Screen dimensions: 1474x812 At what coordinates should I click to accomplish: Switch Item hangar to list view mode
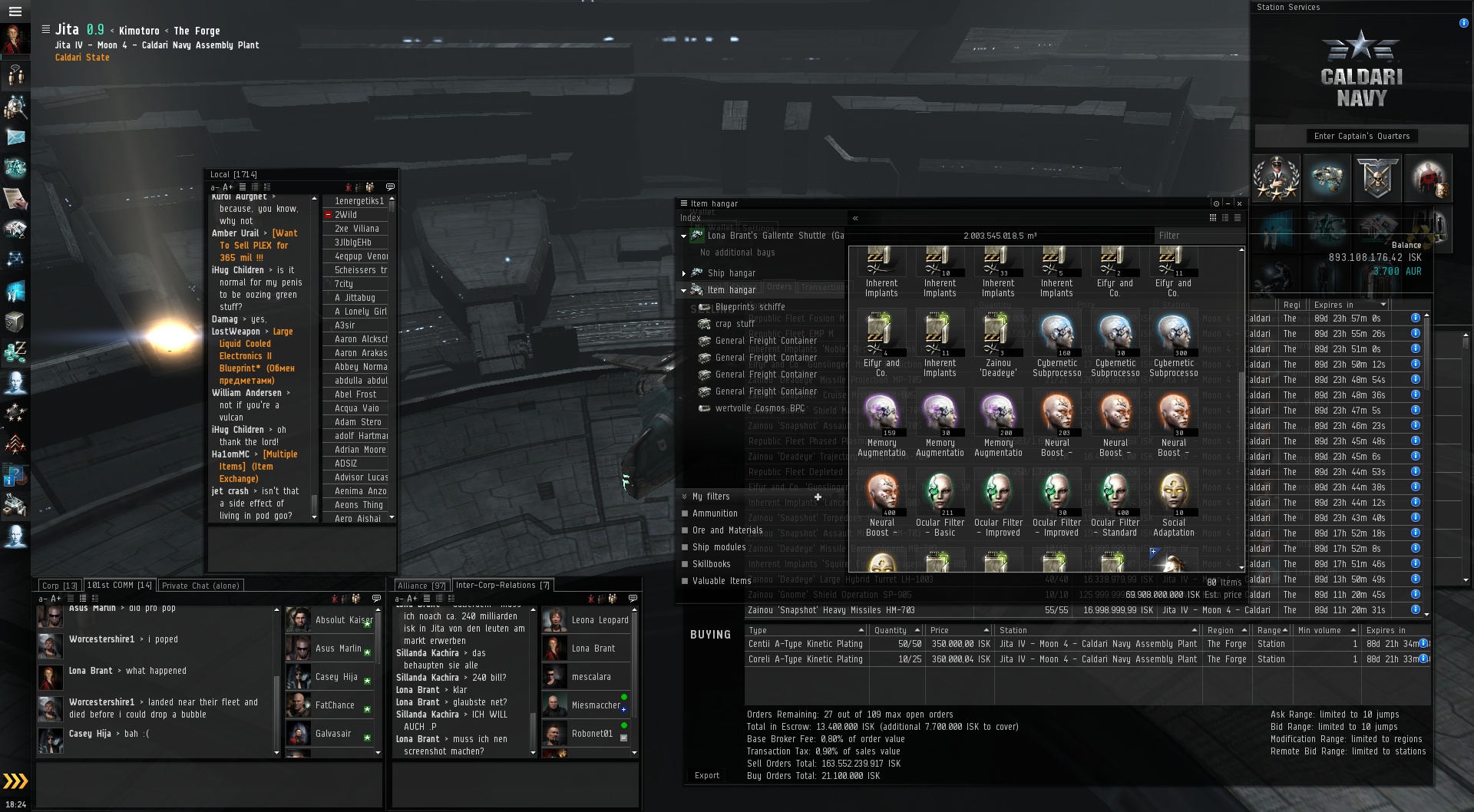(1238, 218)
